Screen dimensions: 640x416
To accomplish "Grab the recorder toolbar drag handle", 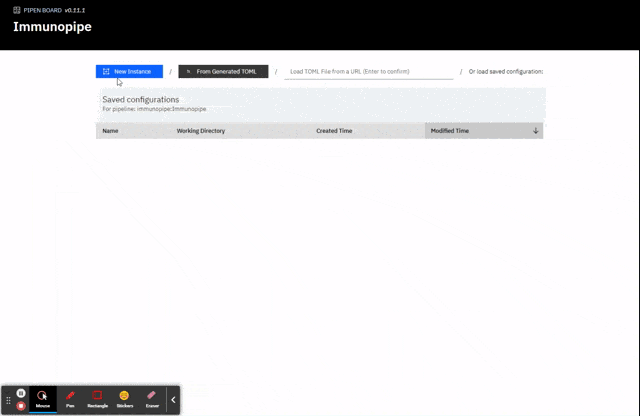I will click(x=8, y=400).
